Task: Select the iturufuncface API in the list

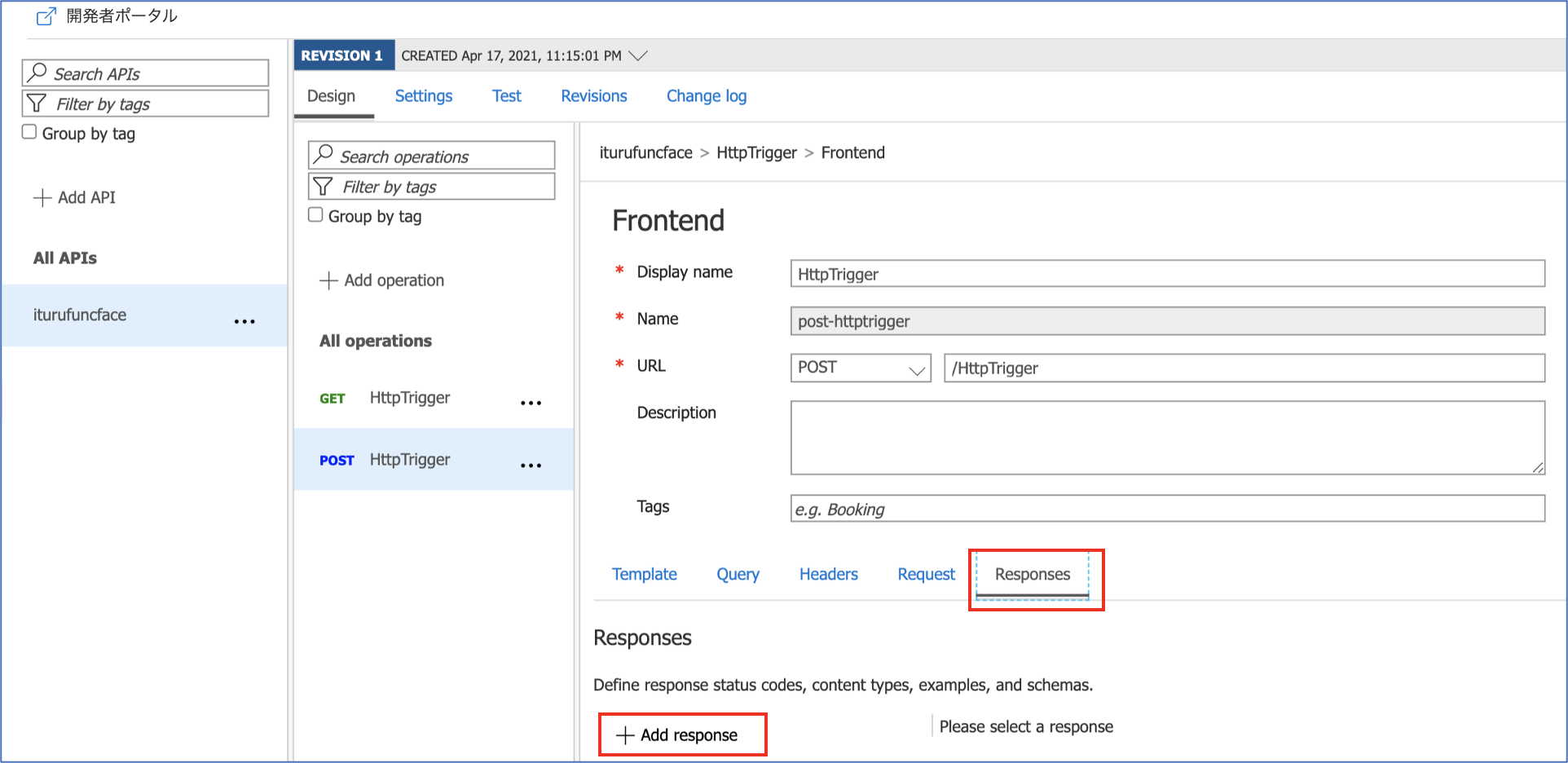Action: click(x=144, y=315)
